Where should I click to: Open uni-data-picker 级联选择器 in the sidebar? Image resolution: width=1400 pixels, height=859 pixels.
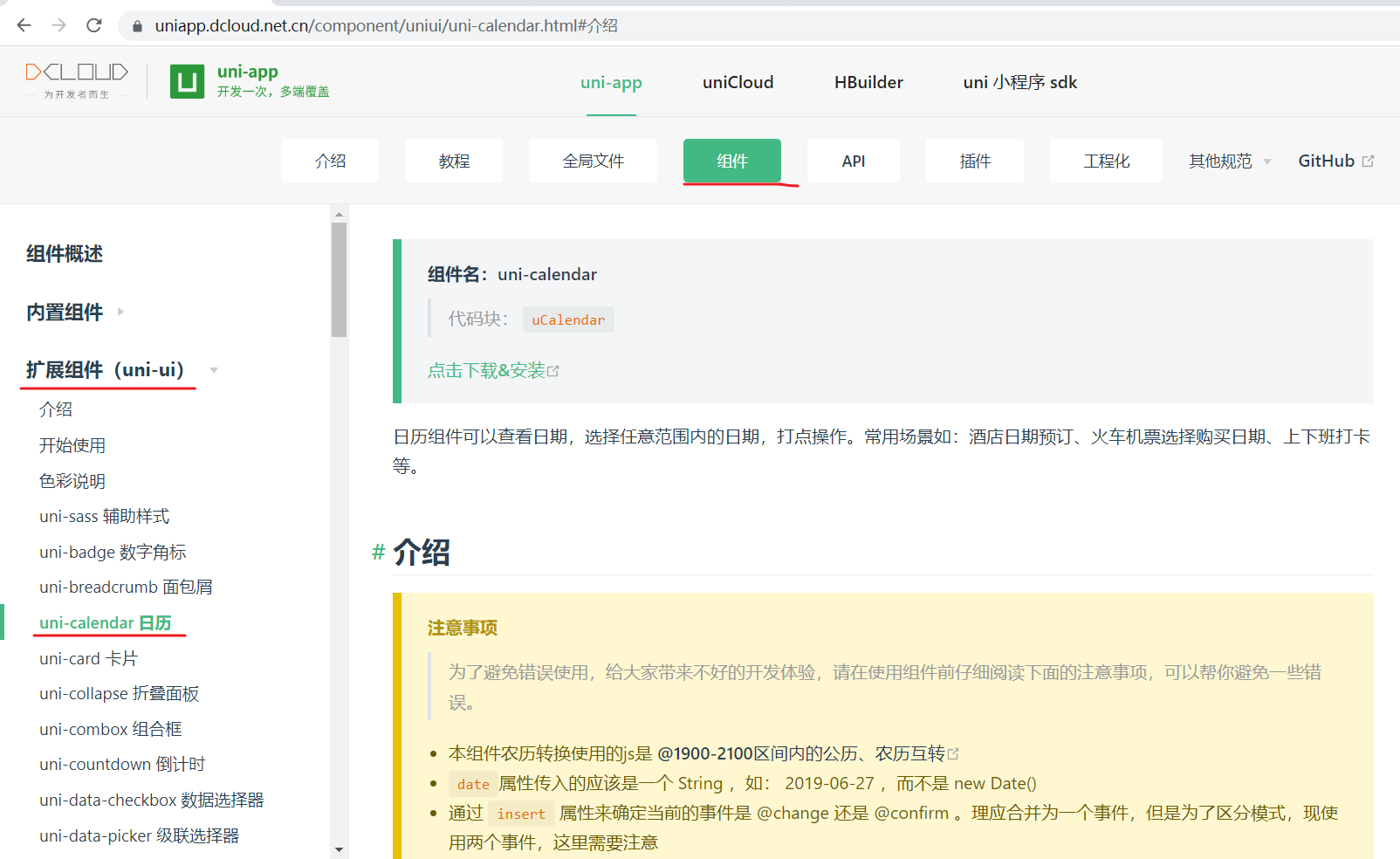pos(139,835)
